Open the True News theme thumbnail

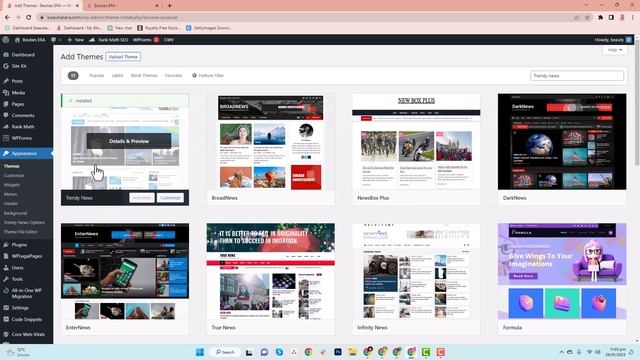click(271, 271)
